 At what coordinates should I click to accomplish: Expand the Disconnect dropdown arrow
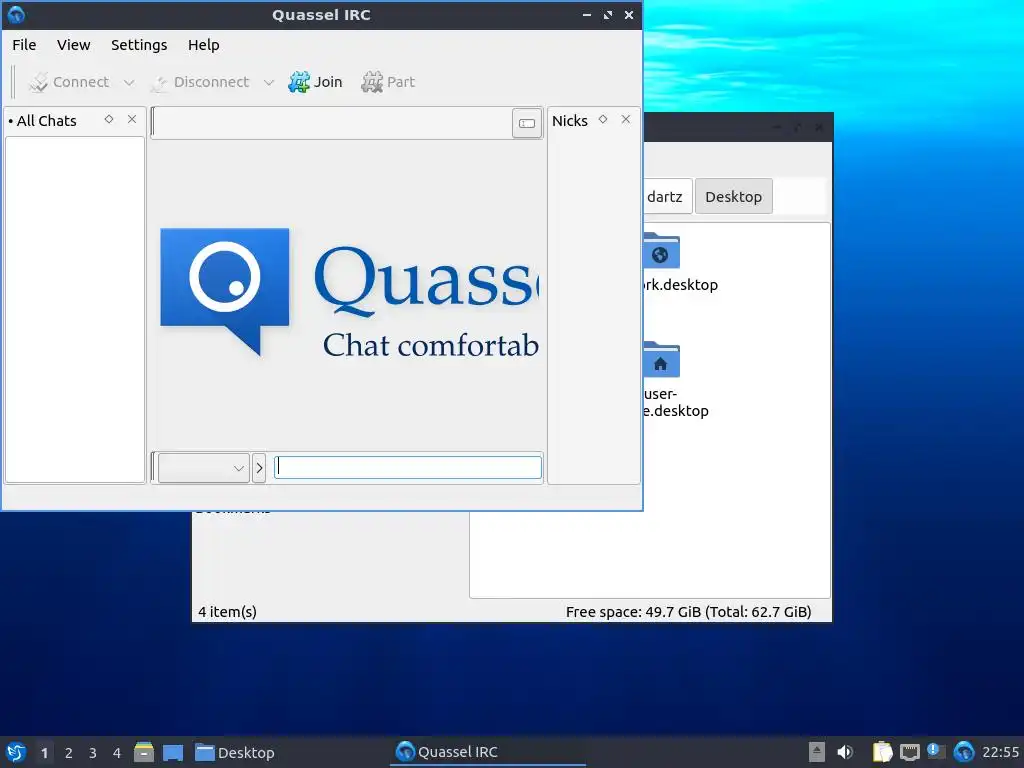tap(268, 83)
